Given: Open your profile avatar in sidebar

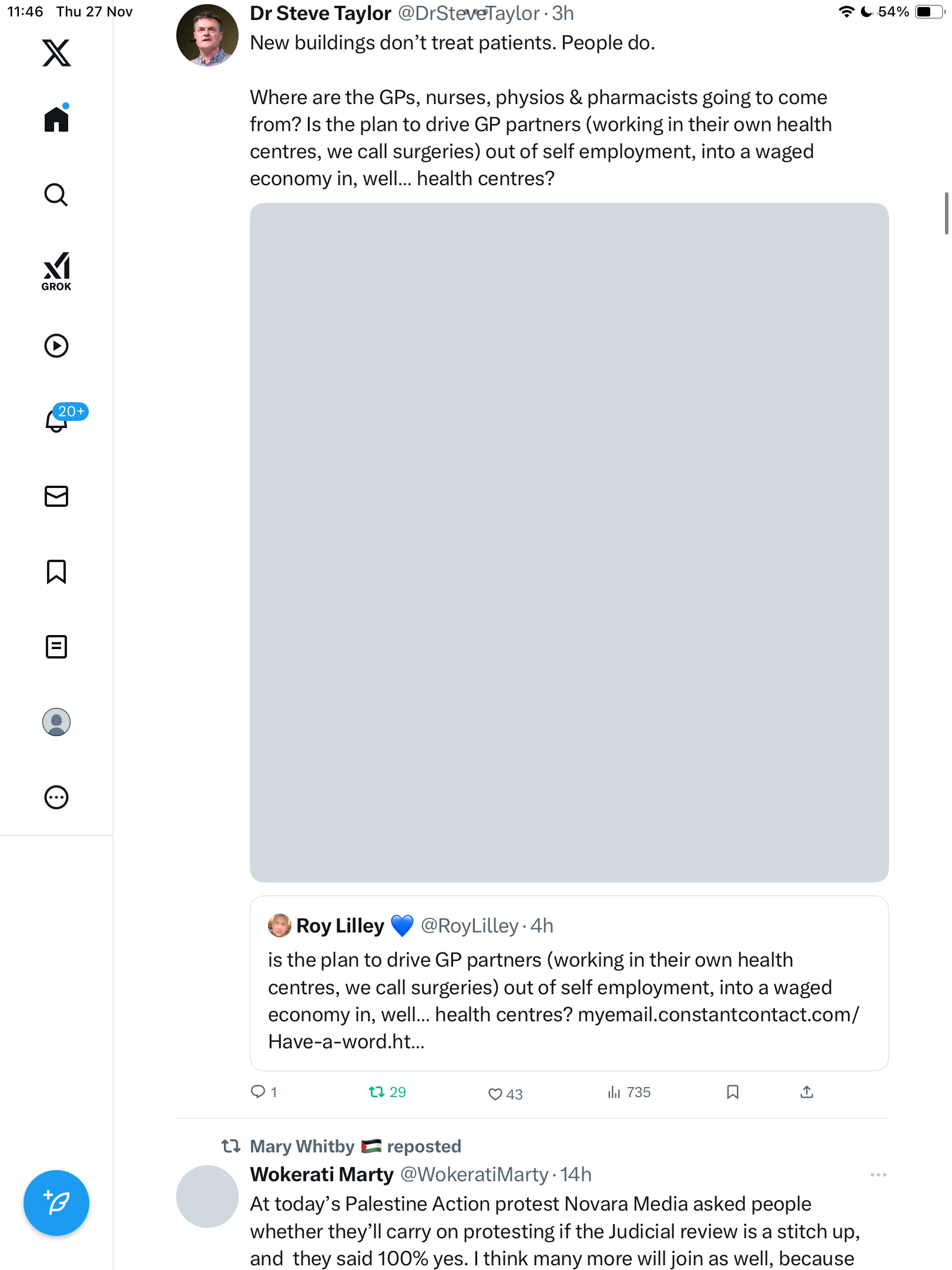Looking at the screenshot, I should (56, 722).
